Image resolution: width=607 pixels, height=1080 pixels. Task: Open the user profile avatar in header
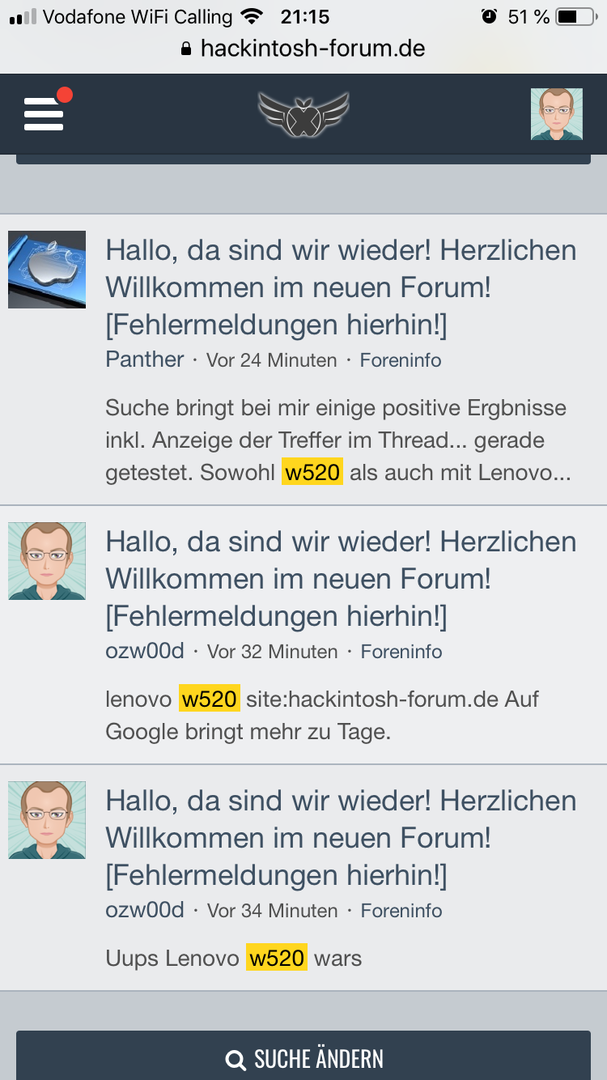[x=556, y=113]
